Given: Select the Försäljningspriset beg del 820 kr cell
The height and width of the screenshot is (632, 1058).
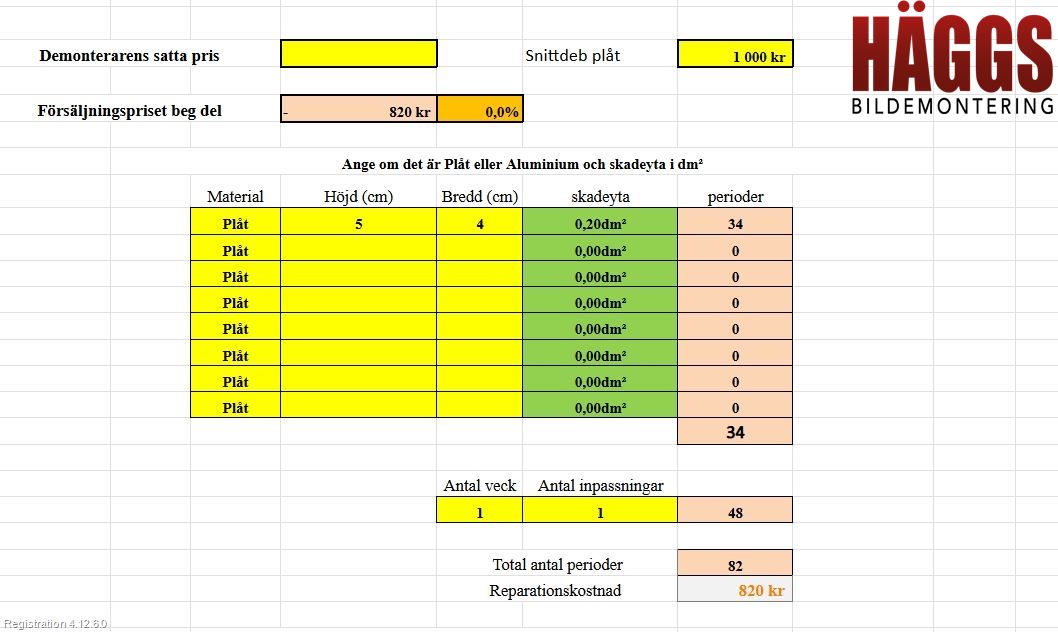Looking at the screenshot, I should pyautogui.click(x=359, y=110).
